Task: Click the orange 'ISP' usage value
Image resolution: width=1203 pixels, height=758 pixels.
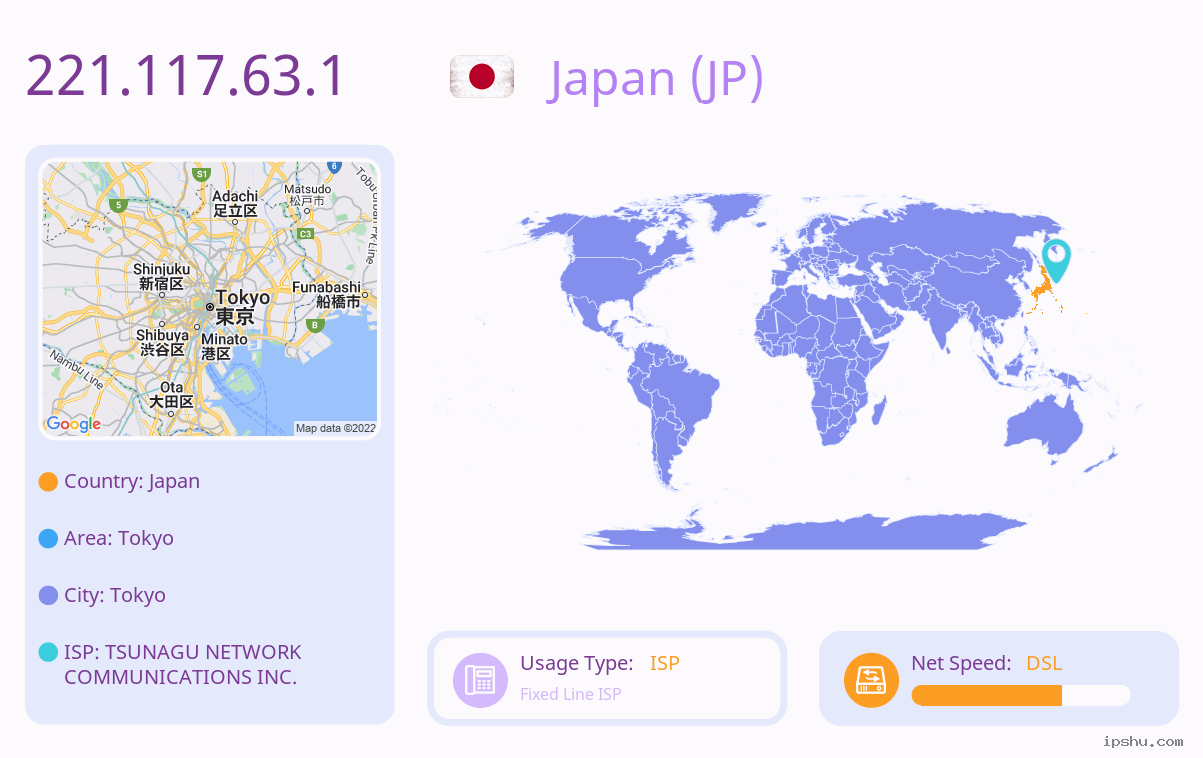Action: point(665,663)
